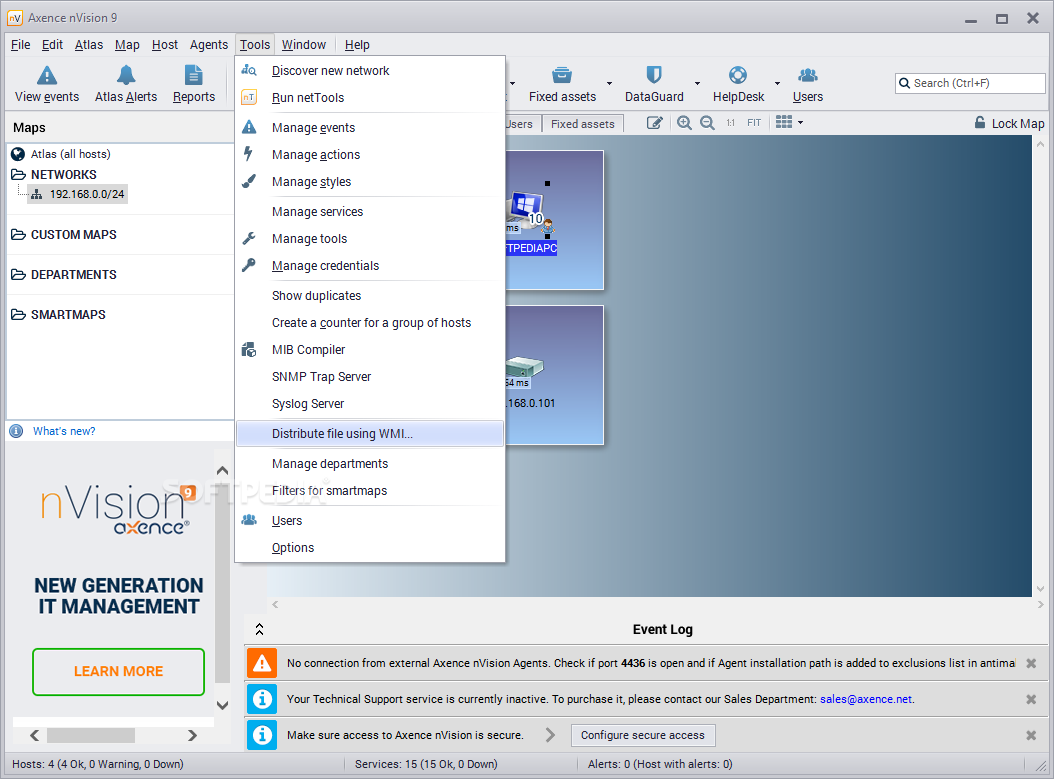Click in the Search field
This screenshot has height=779, width=1054.
click(x=970, y=83)
